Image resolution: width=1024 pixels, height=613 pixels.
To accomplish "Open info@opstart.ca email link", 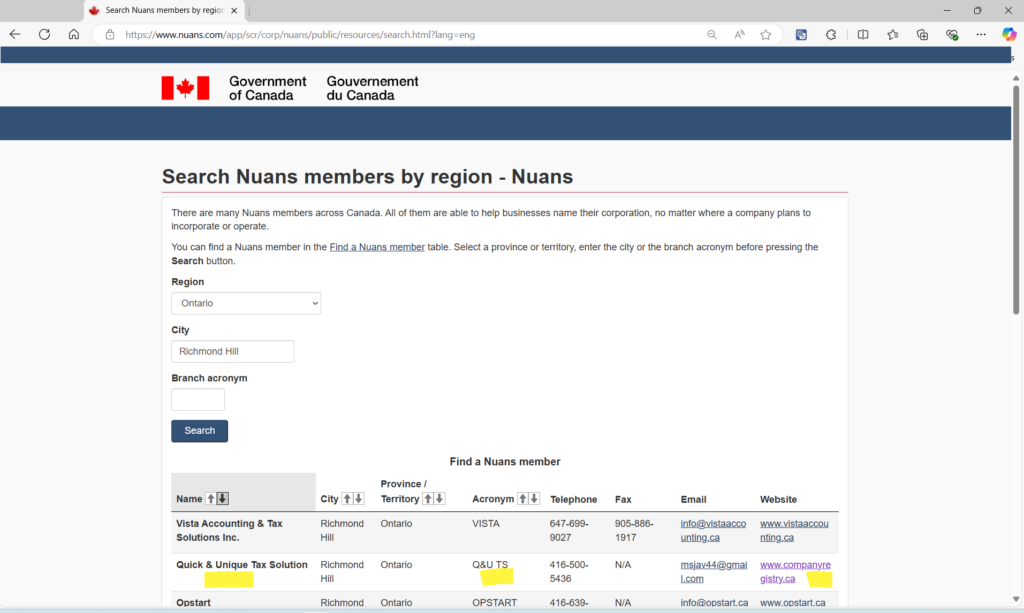I will (714, 603).
